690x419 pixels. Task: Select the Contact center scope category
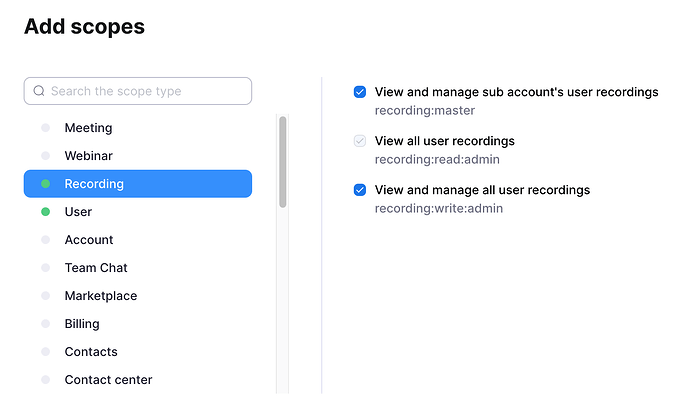click(108, 380)
